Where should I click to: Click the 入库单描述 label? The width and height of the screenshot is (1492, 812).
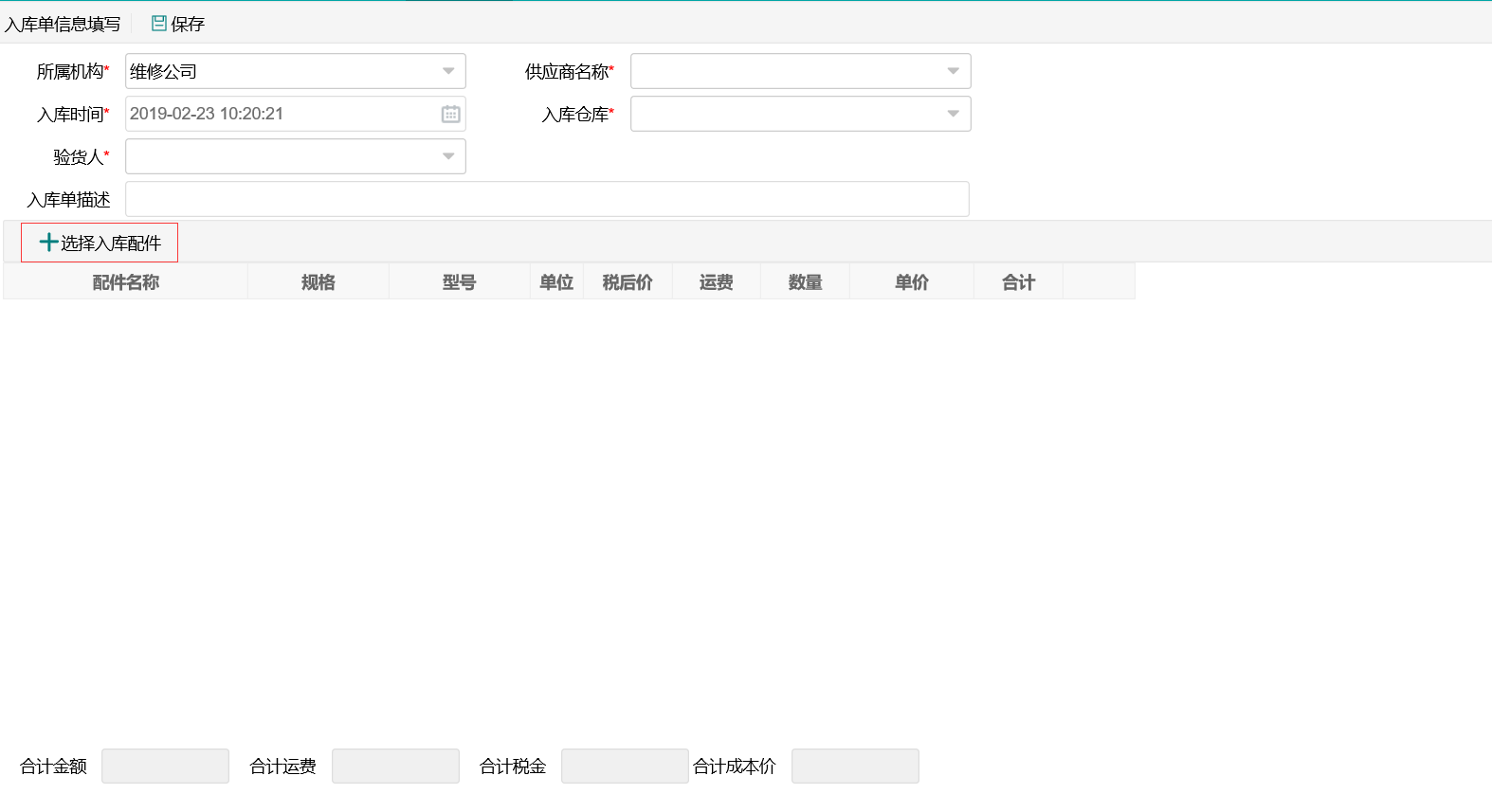pyautogui.click(x=69, y=199)
